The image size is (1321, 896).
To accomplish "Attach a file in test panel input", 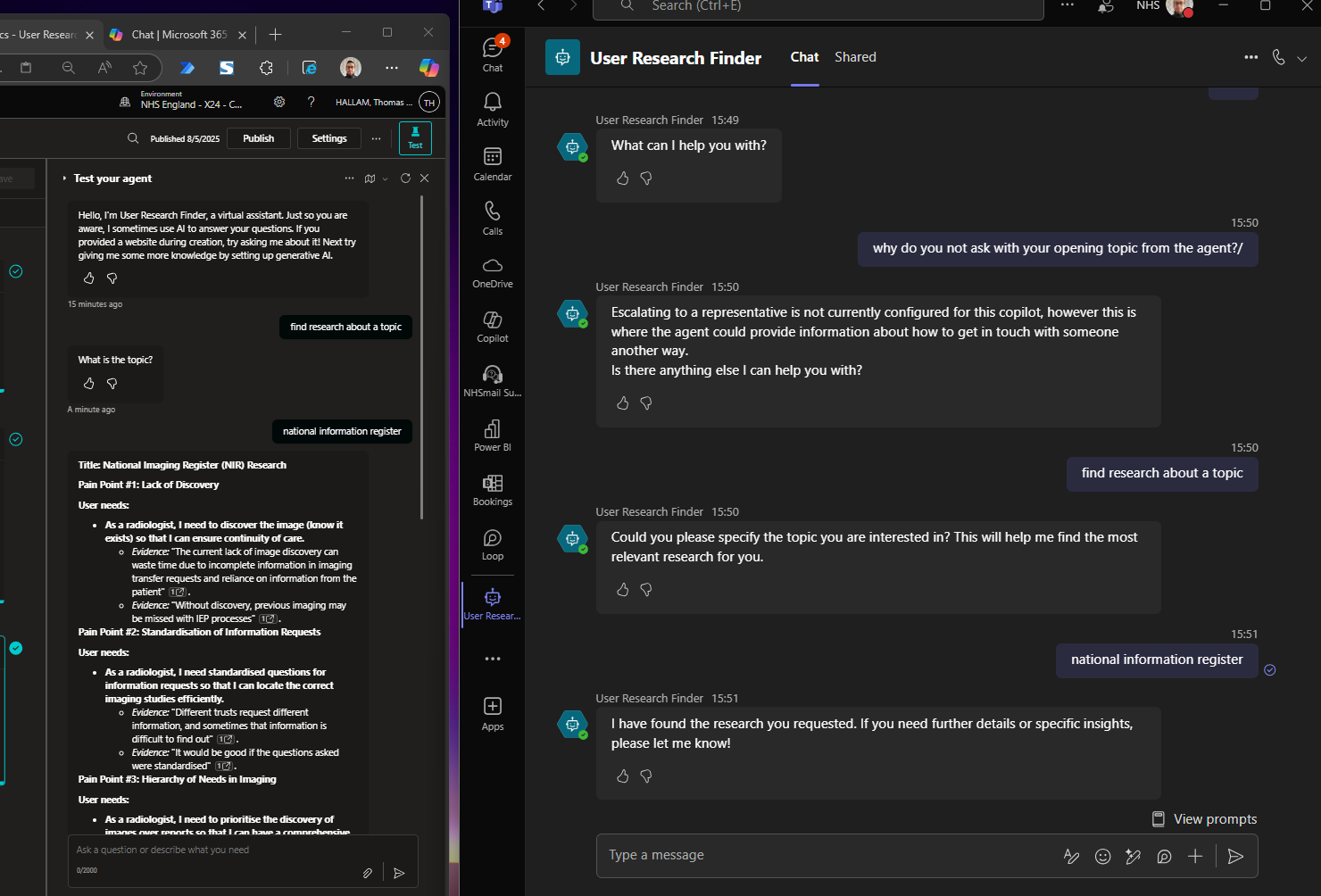I will 367,873.
